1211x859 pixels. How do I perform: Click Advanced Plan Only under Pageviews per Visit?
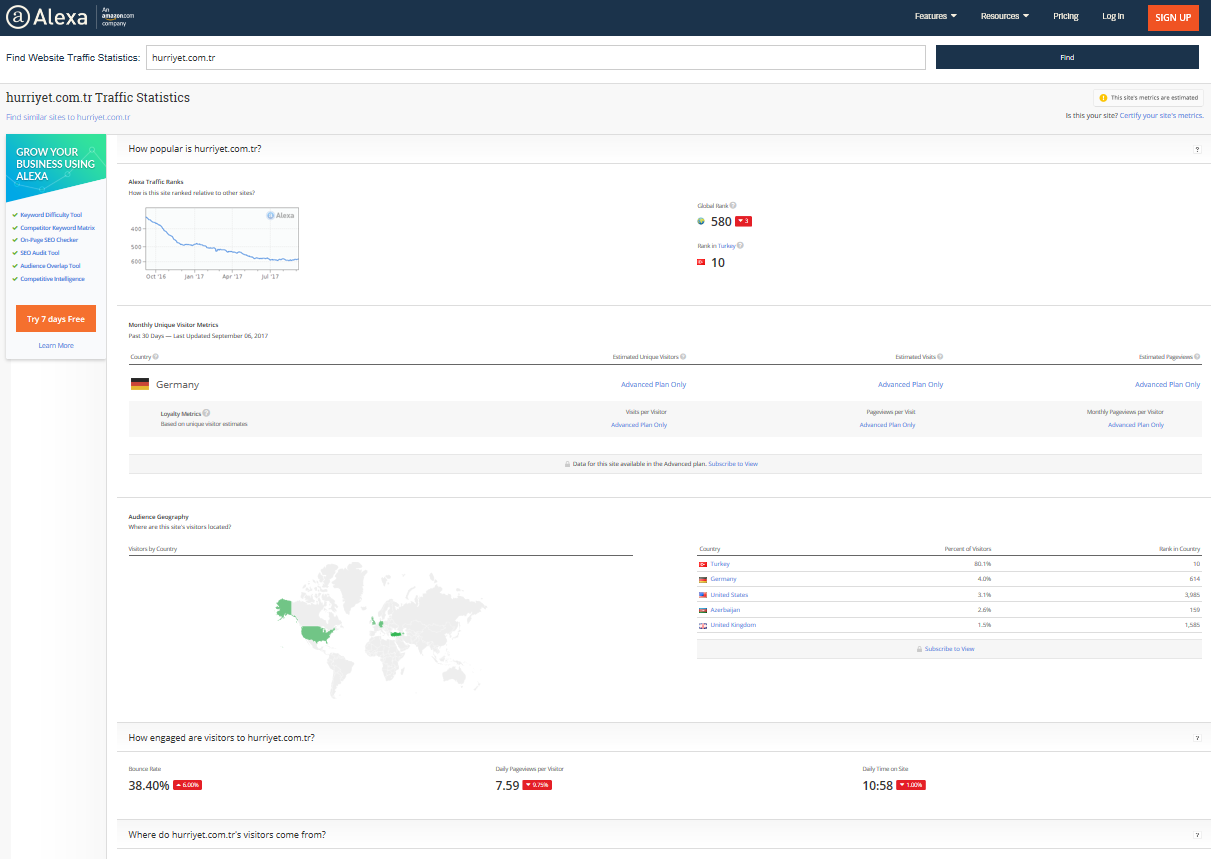point(887,425)
